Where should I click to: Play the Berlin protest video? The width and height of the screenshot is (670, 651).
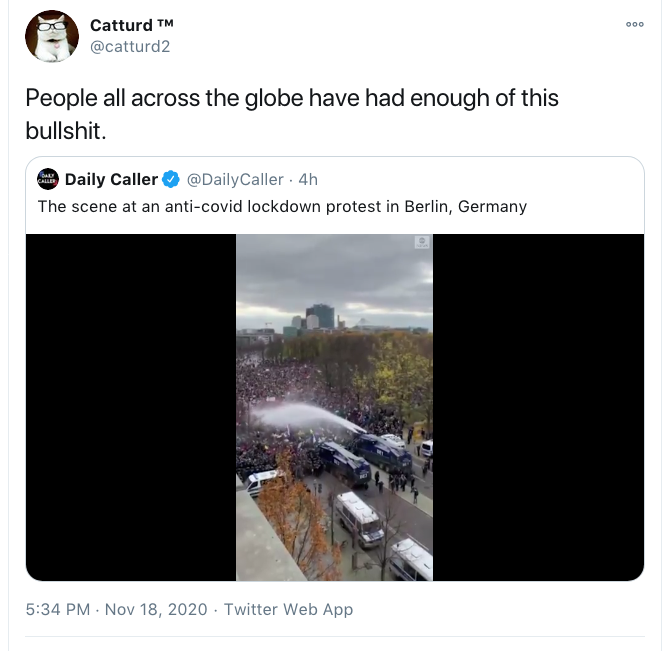tap(334, 407)
